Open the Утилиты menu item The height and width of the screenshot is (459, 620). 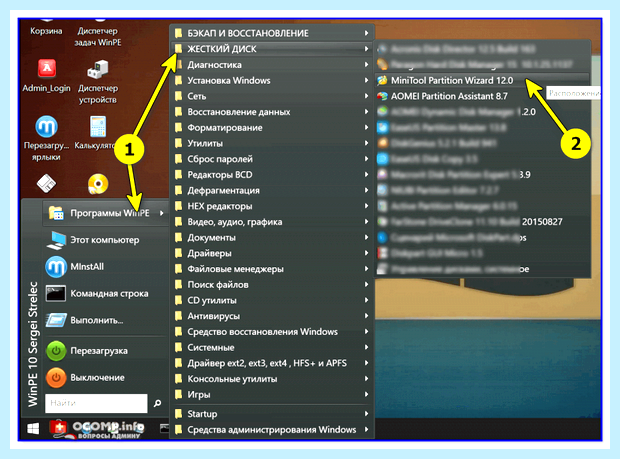(272, 143)
